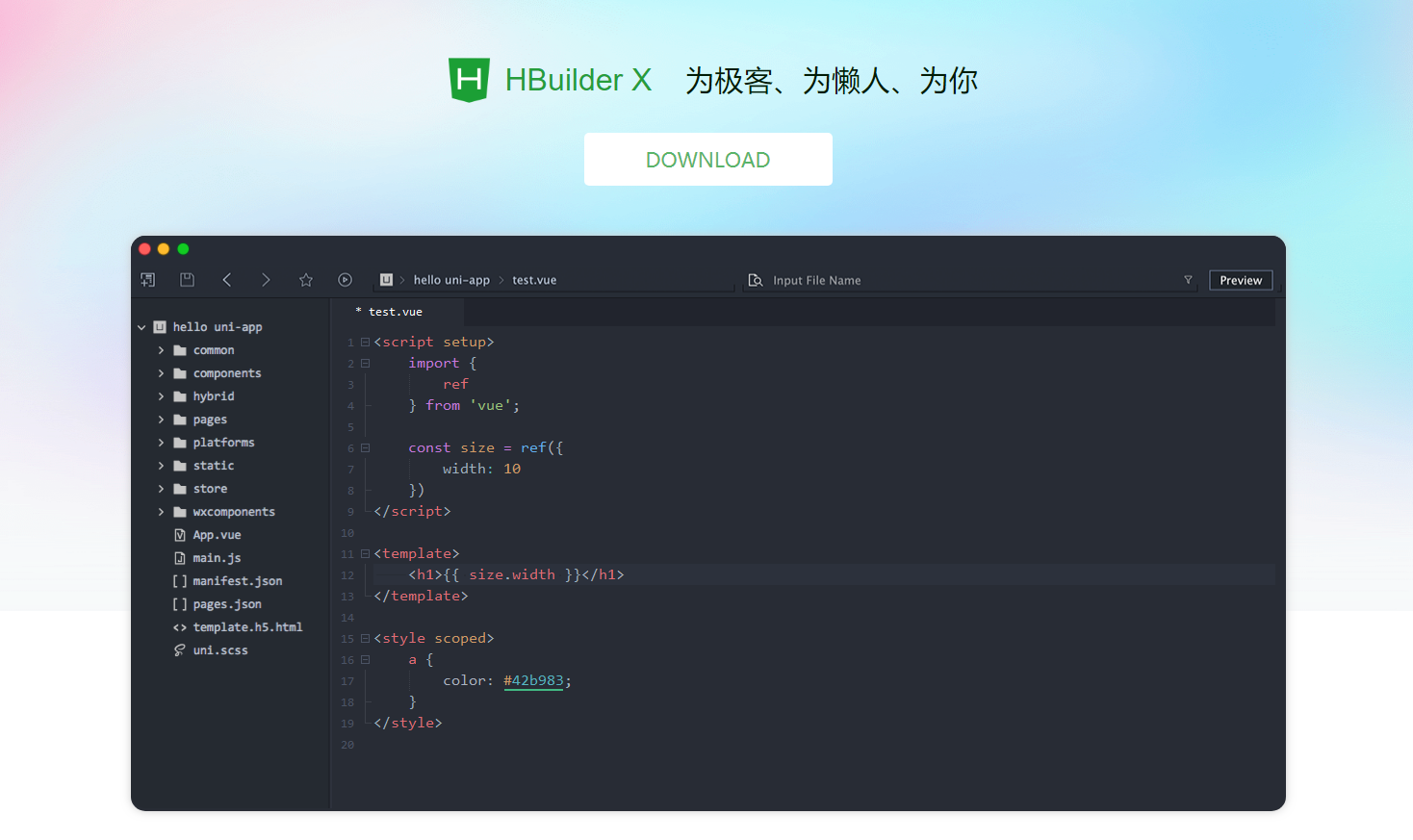1413x840 pixels.
Task: Fold the import block on line 2
Action: pos(365,364)
